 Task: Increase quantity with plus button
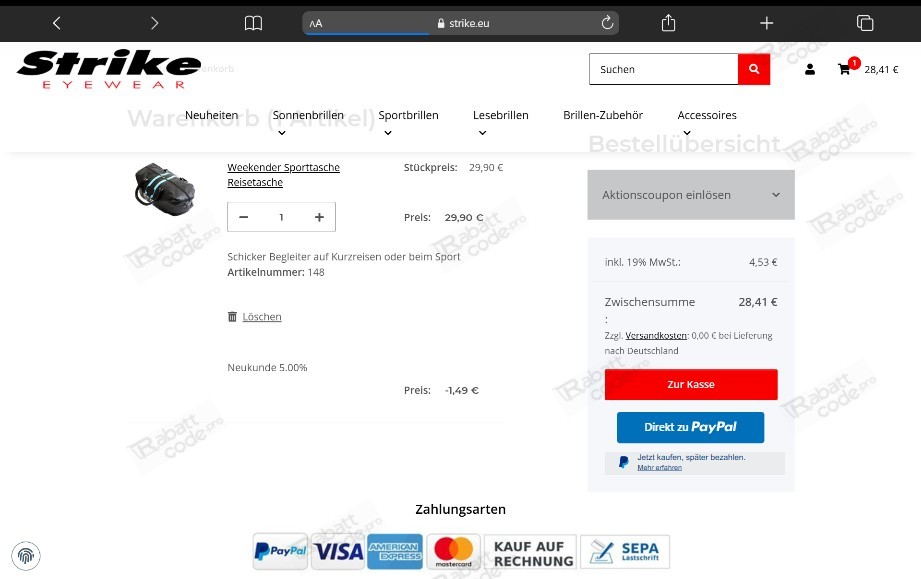pos(319,217)
